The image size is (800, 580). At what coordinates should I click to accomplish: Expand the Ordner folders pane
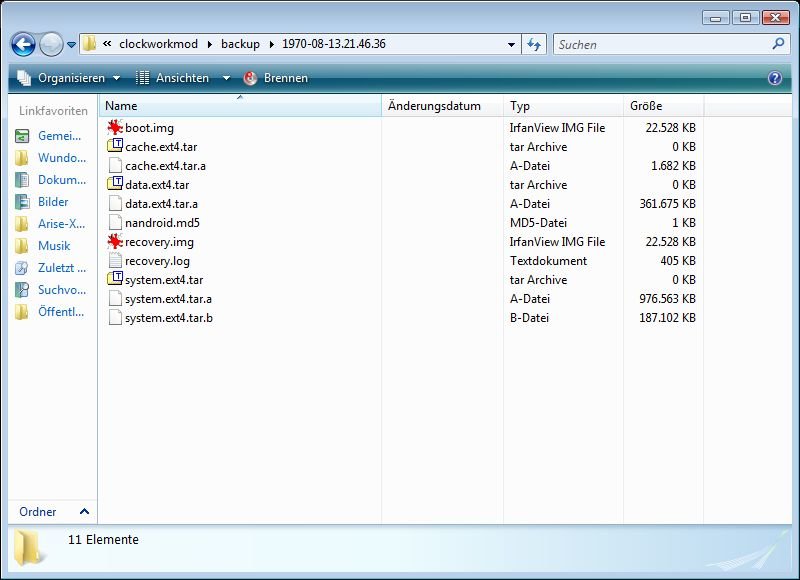pyautogui.click(x=53, y=511)
